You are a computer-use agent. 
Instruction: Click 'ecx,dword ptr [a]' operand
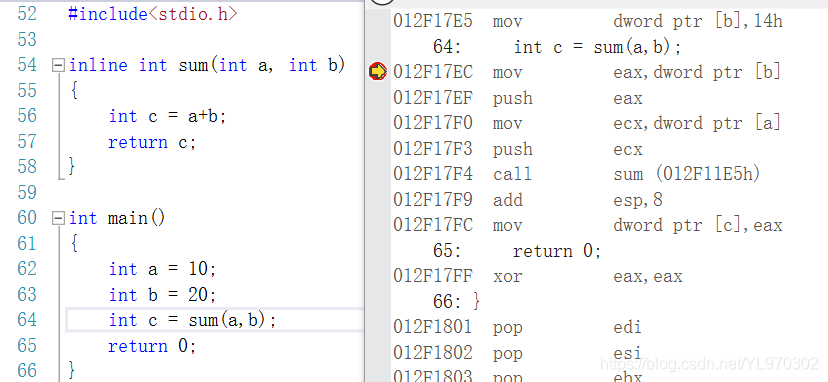[697, 123]
